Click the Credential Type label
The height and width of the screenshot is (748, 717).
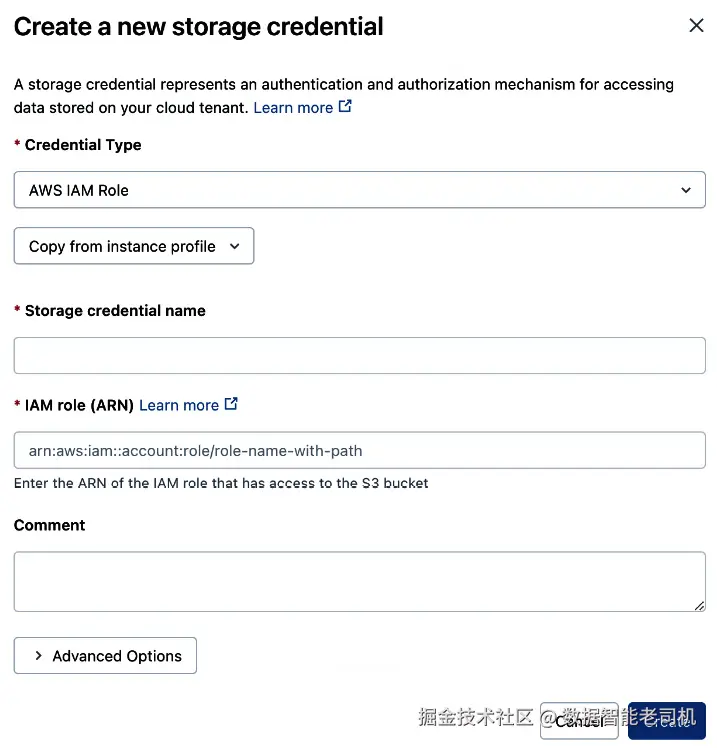pyautogui.click(x=83, y=145)
